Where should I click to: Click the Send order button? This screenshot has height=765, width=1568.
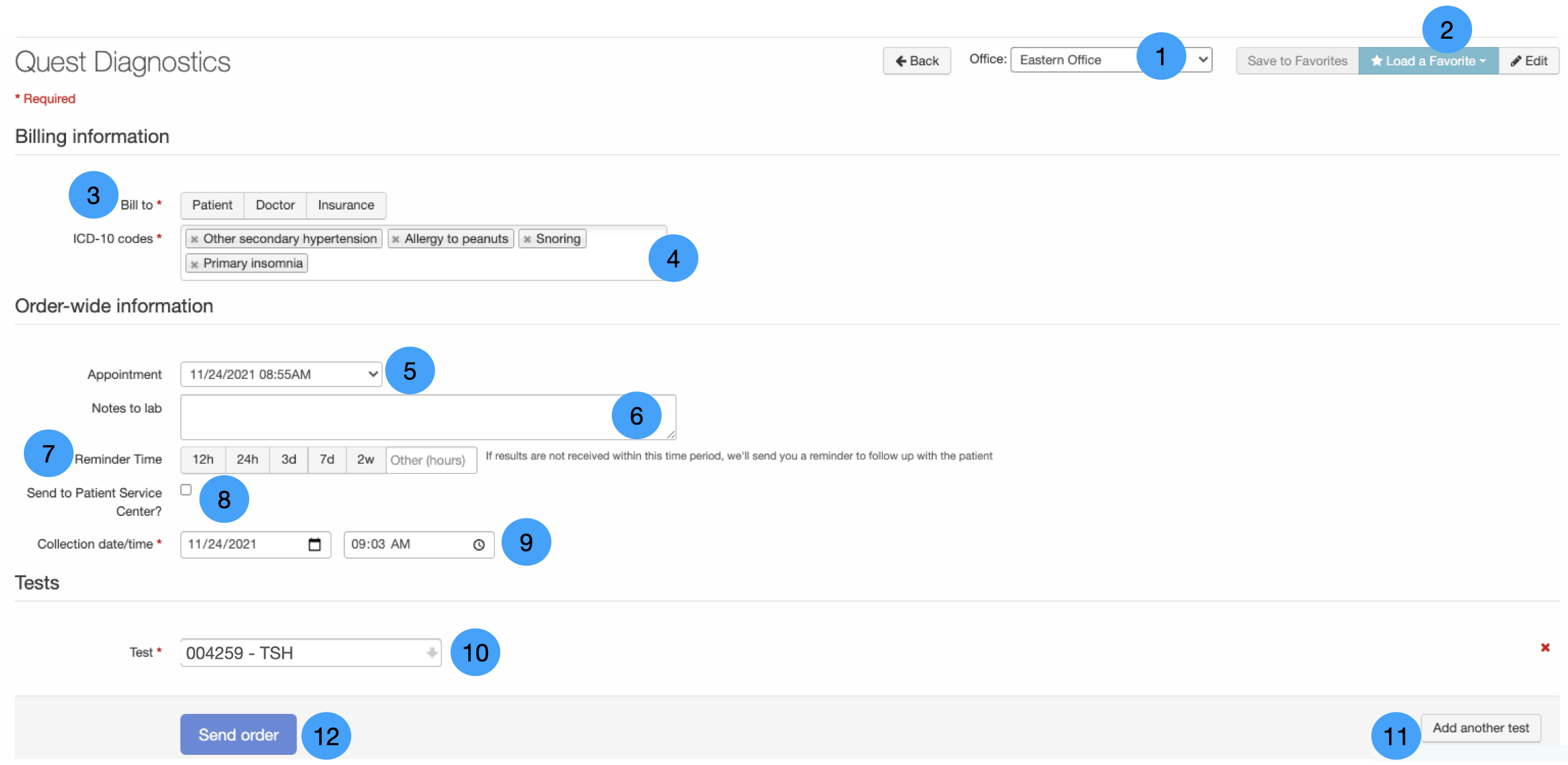tap(238, 734)
